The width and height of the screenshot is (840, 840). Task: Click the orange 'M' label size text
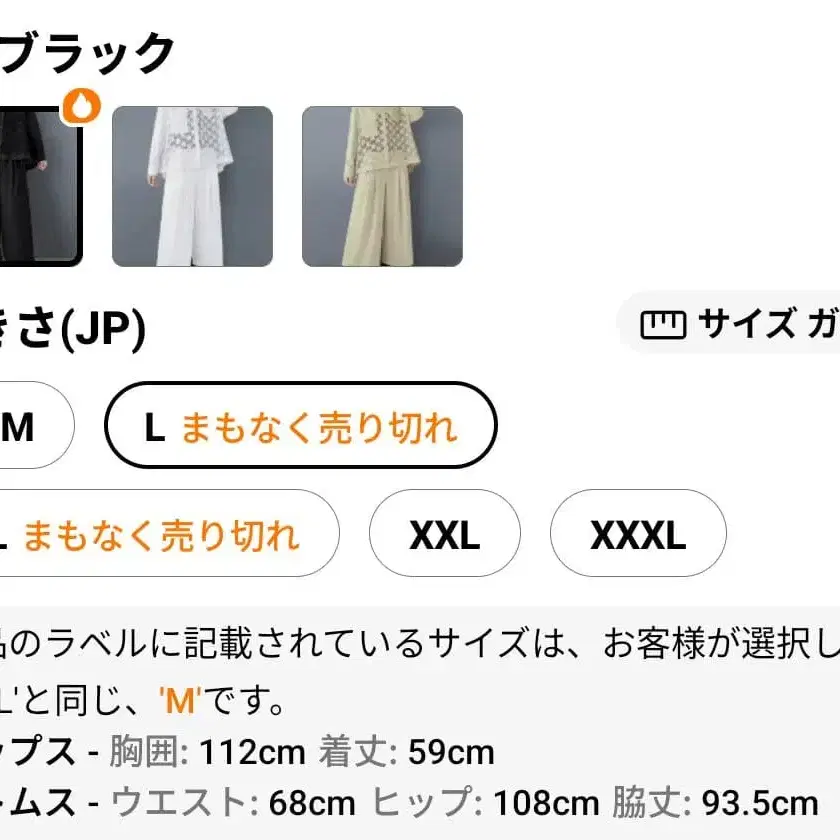click(181, 701)
